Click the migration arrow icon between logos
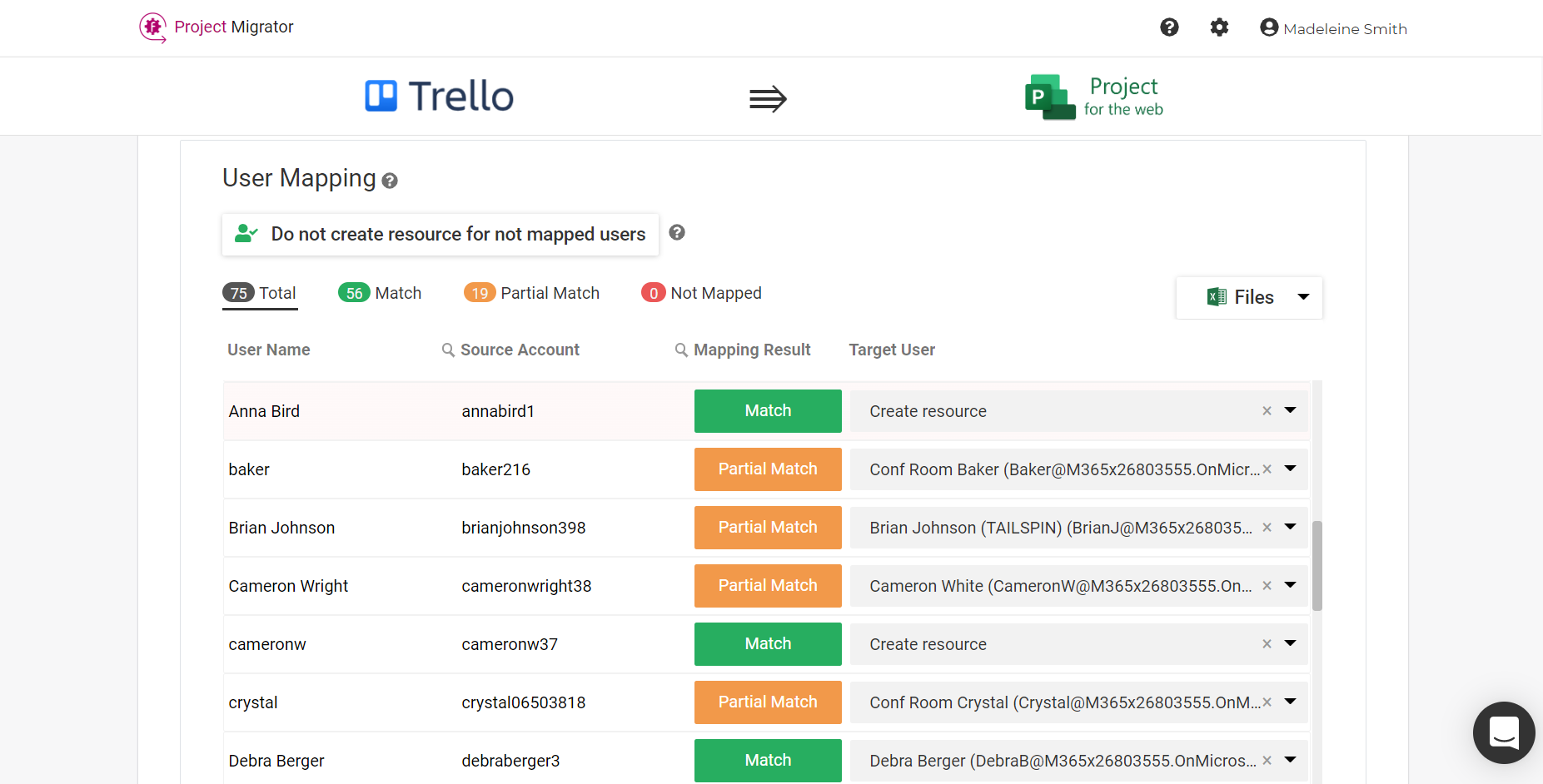This screenshot has width=1543, height=784. [768, 99]
